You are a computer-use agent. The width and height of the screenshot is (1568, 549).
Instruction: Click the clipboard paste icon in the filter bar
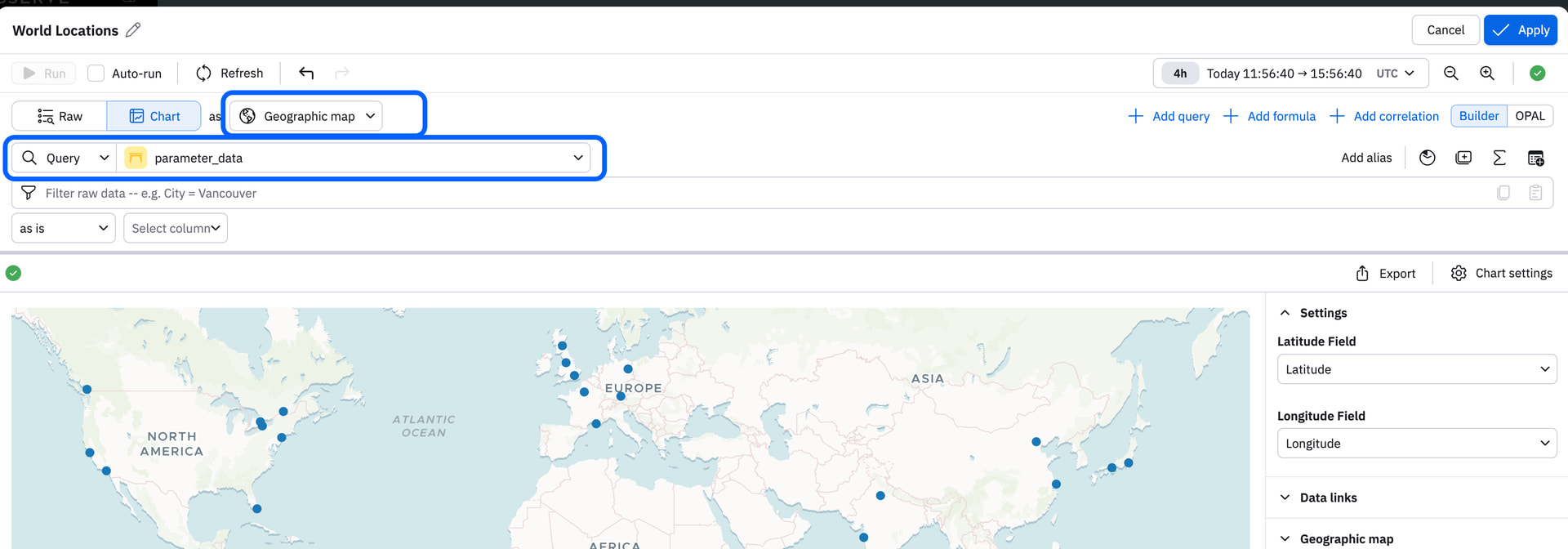pos(1535,193)
